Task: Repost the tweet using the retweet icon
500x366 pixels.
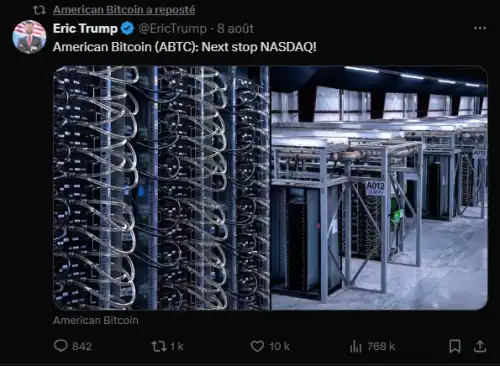Action: point(159,346)
